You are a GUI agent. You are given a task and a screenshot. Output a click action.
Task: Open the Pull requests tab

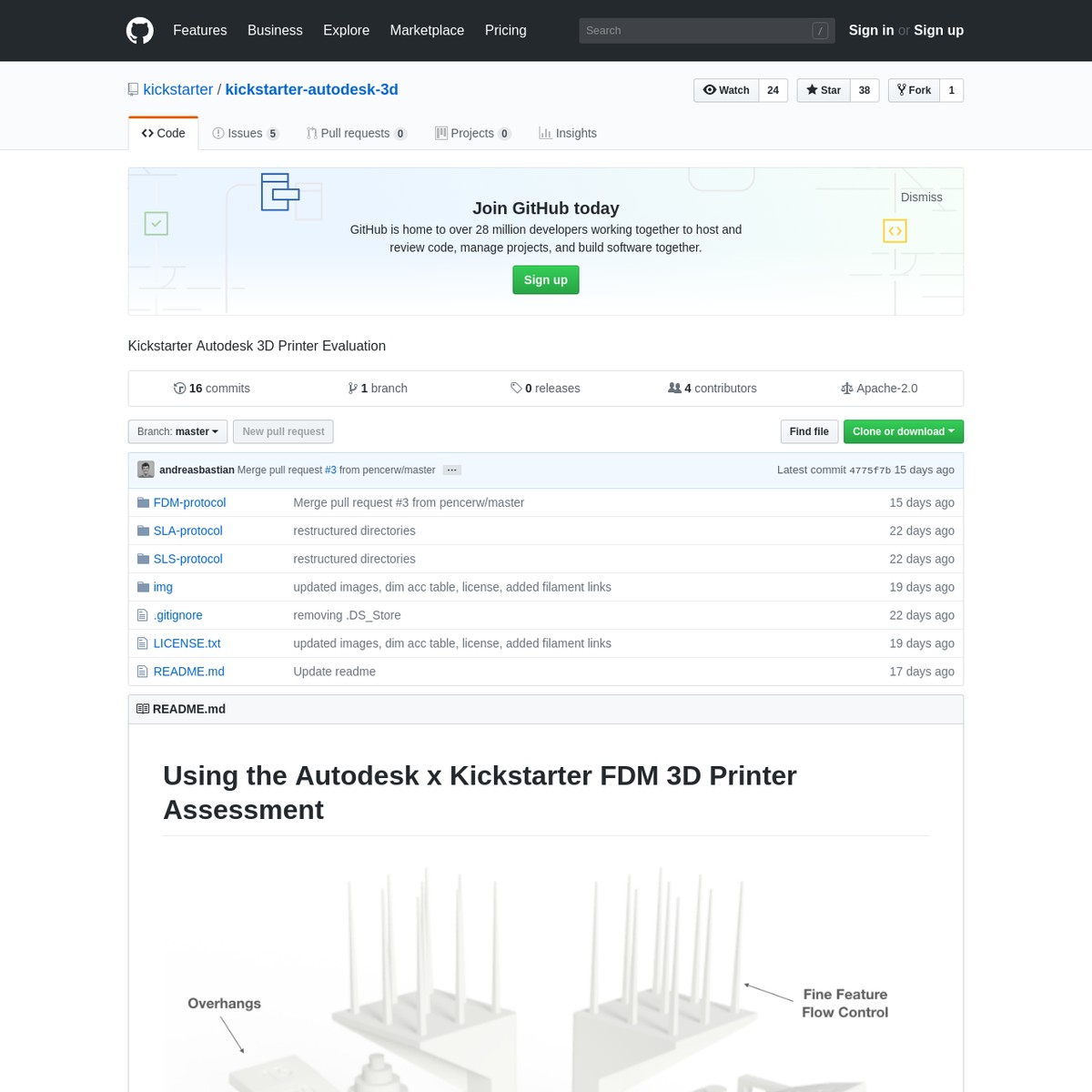coord(357,133)
